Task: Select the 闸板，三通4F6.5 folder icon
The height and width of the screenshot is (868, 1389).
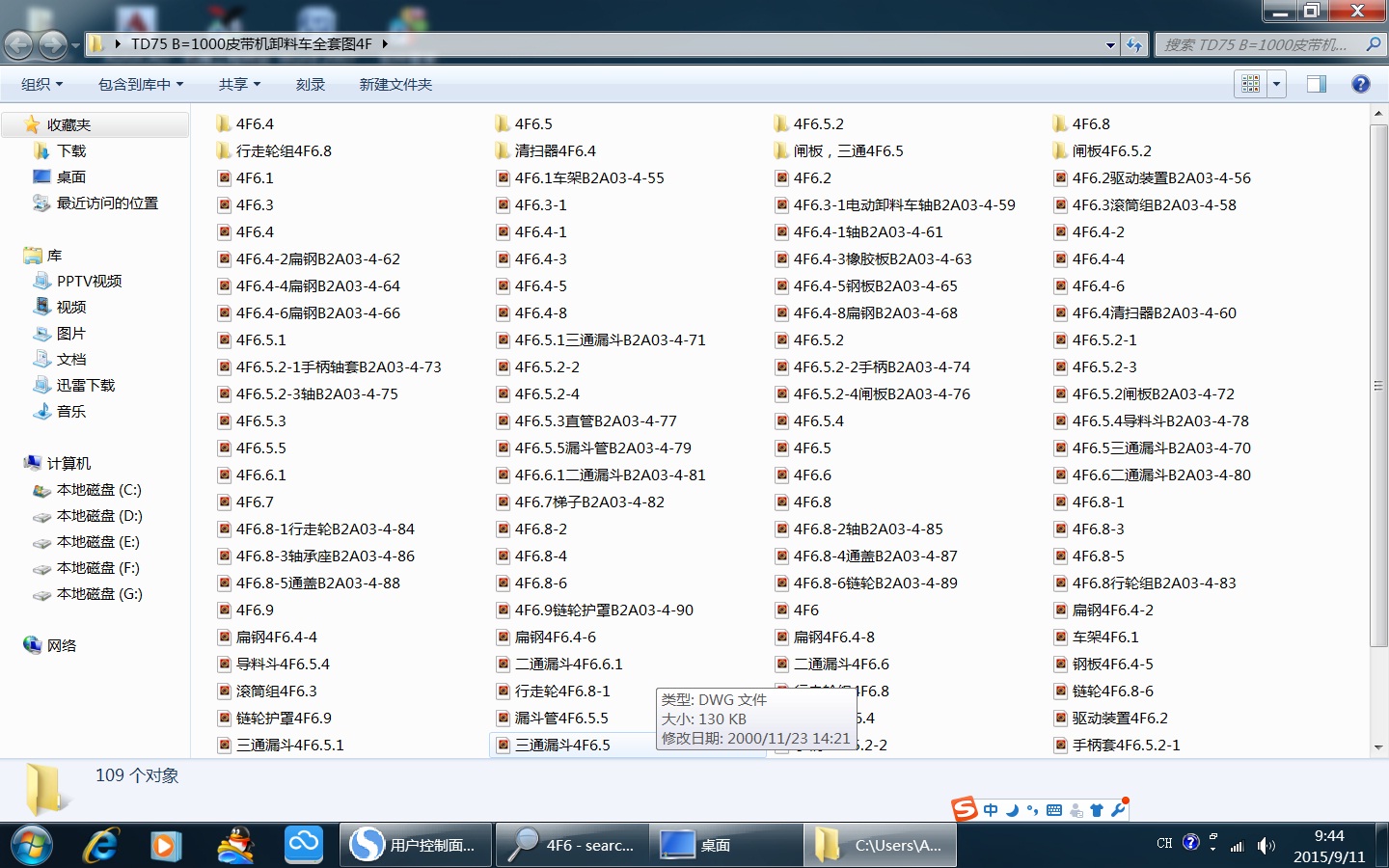Action: click(x=781, y=150)
